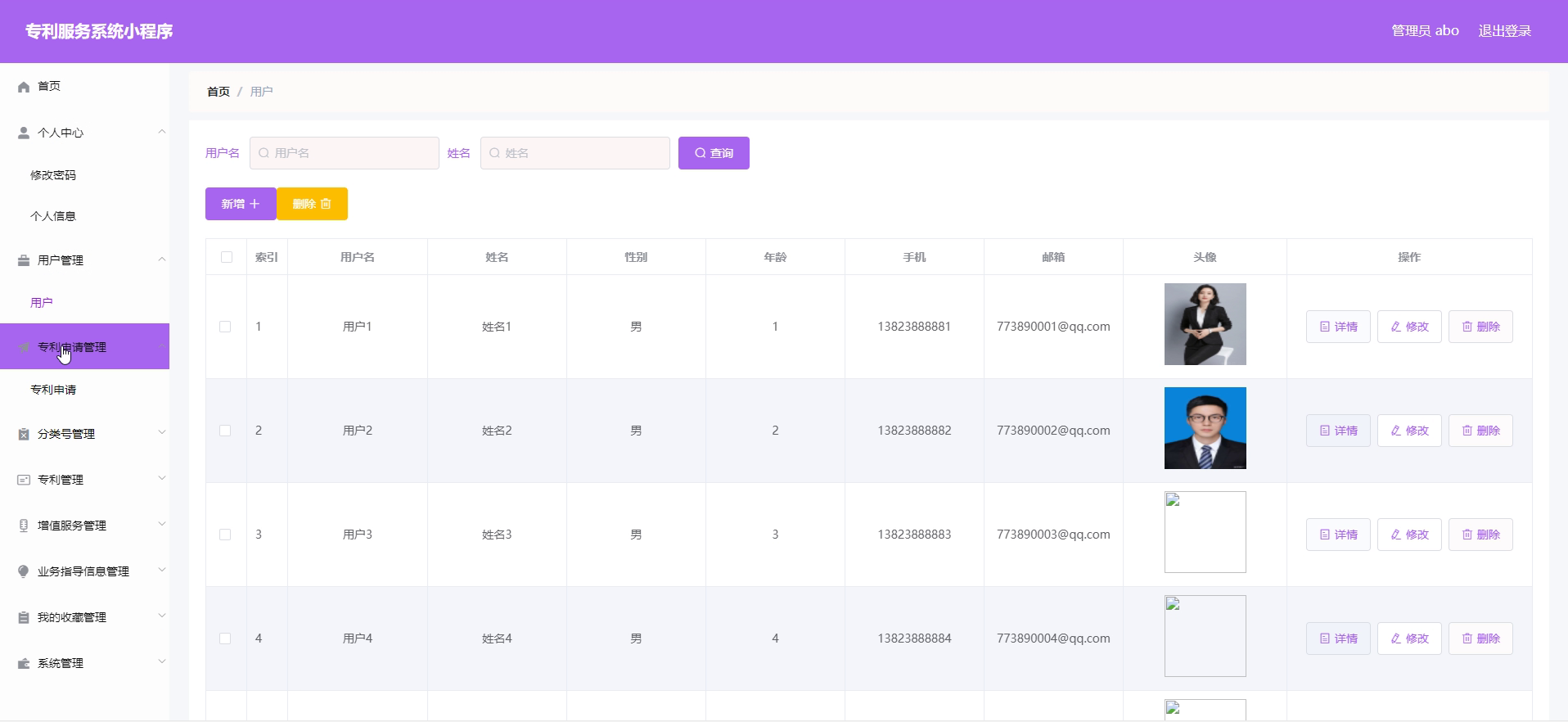Click email 773890001@qq.com cell
1568x722 pixels.
point(1053,327)
